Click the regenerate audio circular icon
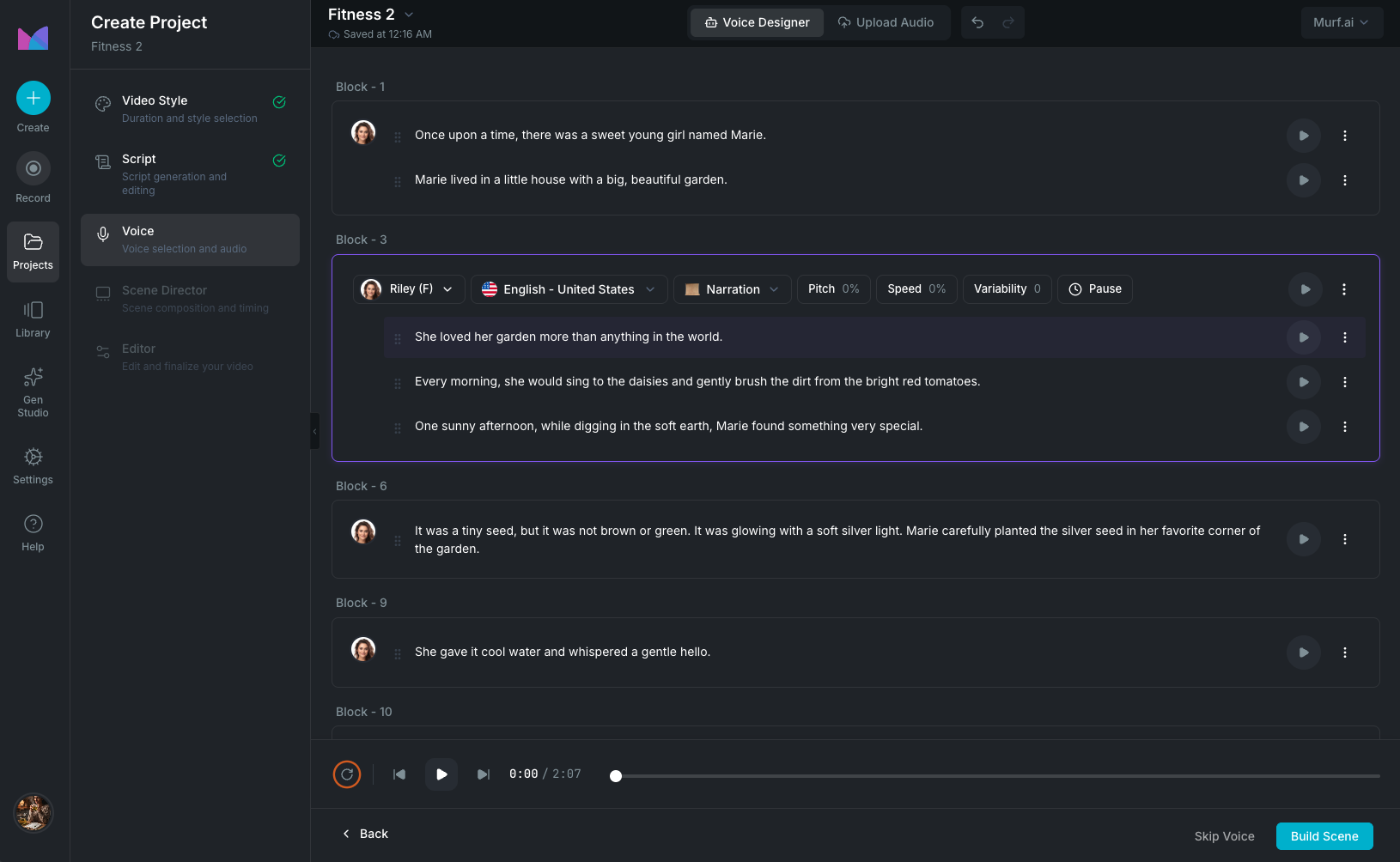The height and width of the screenshot is (862, 1400). pyautogui.click(x=347, y=774)
